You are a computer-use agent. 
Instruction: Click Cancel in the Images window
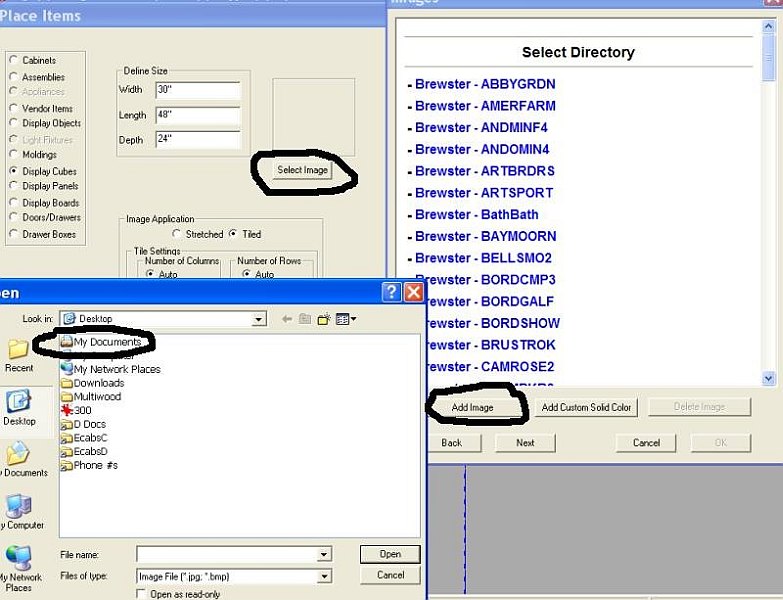(x=646, y=443)
